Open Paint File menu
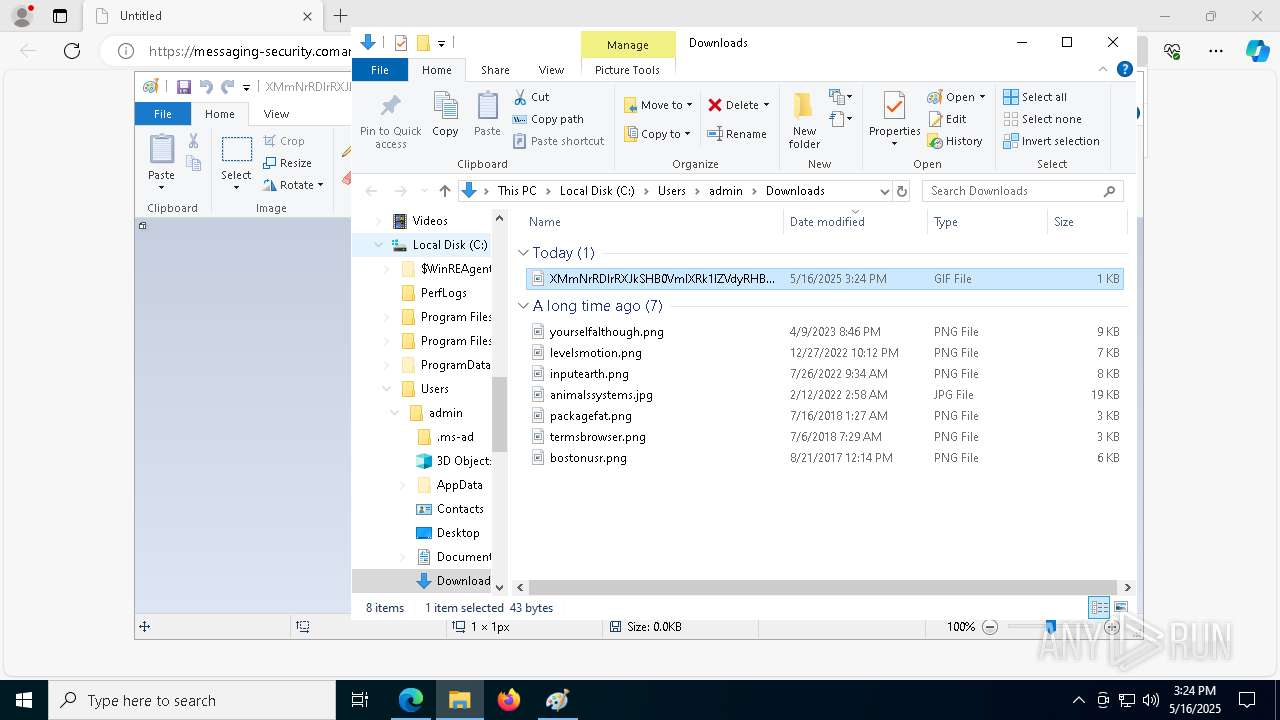The height and width of the screenshot is (720, 1280). click(162, 114)
